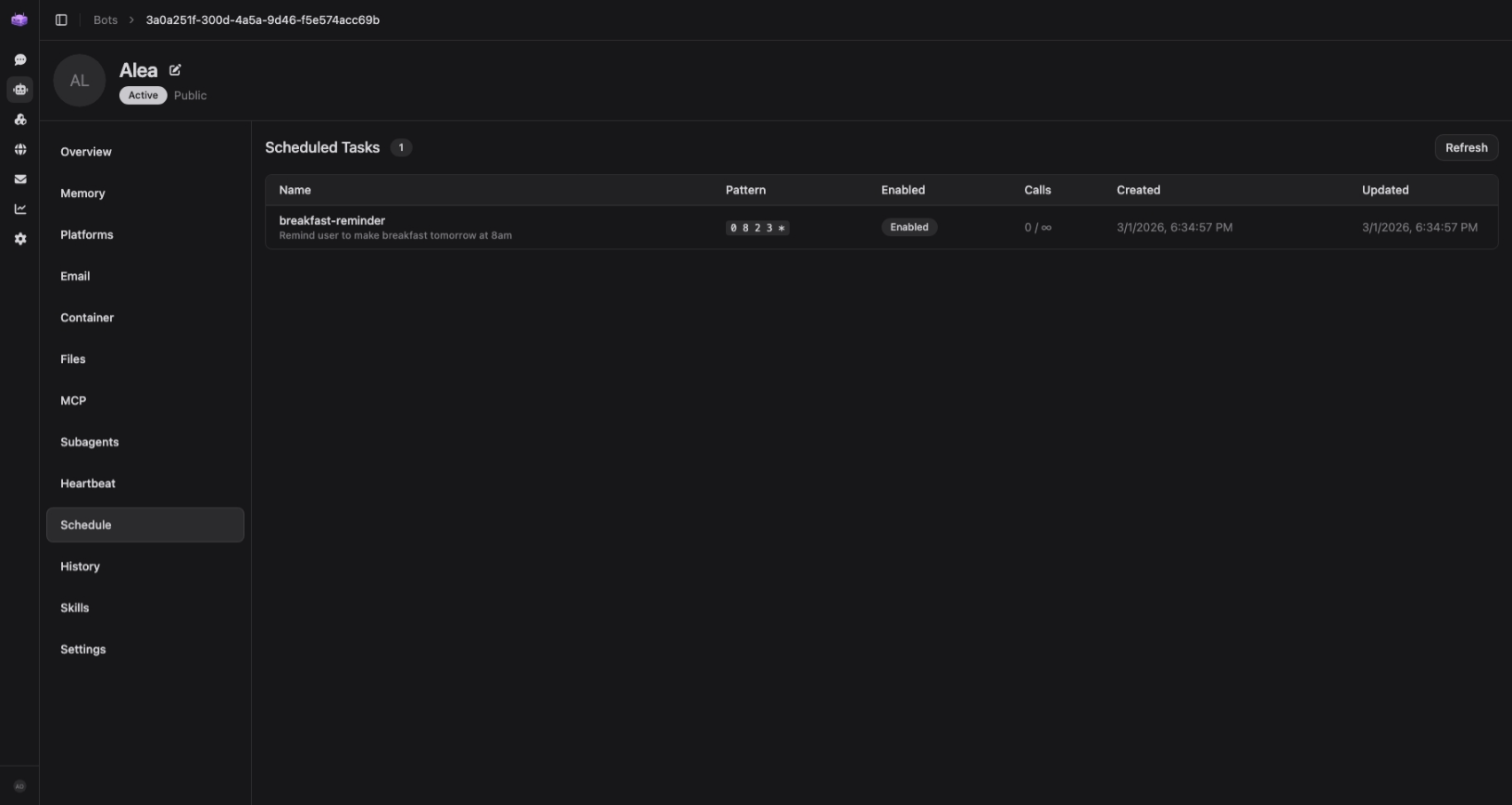The height and width of the screenshot is (805, 1512).
Task: Click the AL bot avatar
Action: (x=79, y=81)
